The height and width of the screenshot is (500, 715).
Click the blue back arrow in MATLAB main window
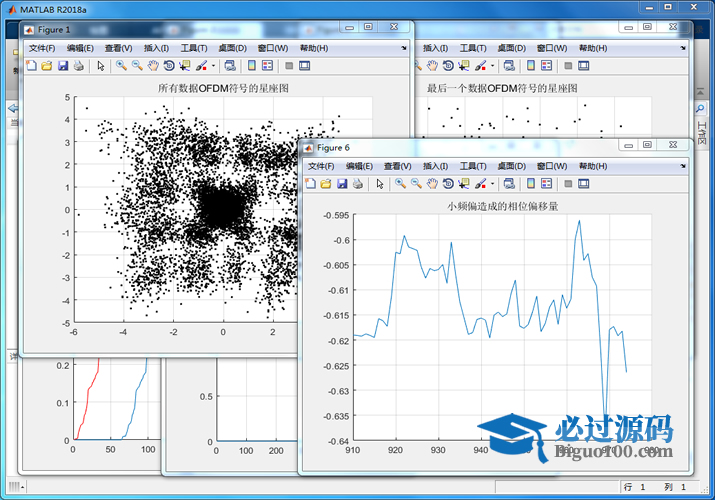(13, 108)
